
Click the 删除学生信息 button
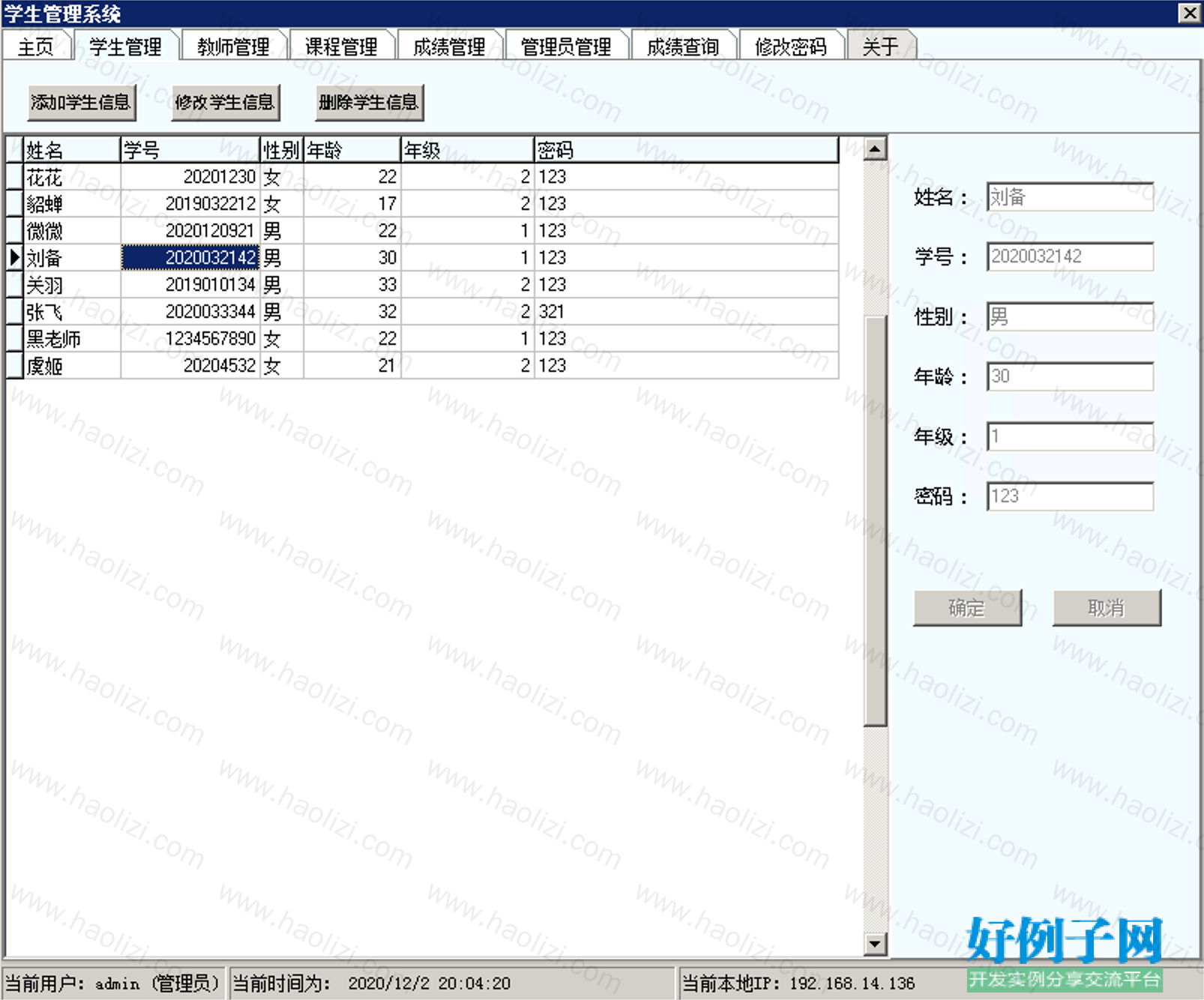tap(369, 103)
